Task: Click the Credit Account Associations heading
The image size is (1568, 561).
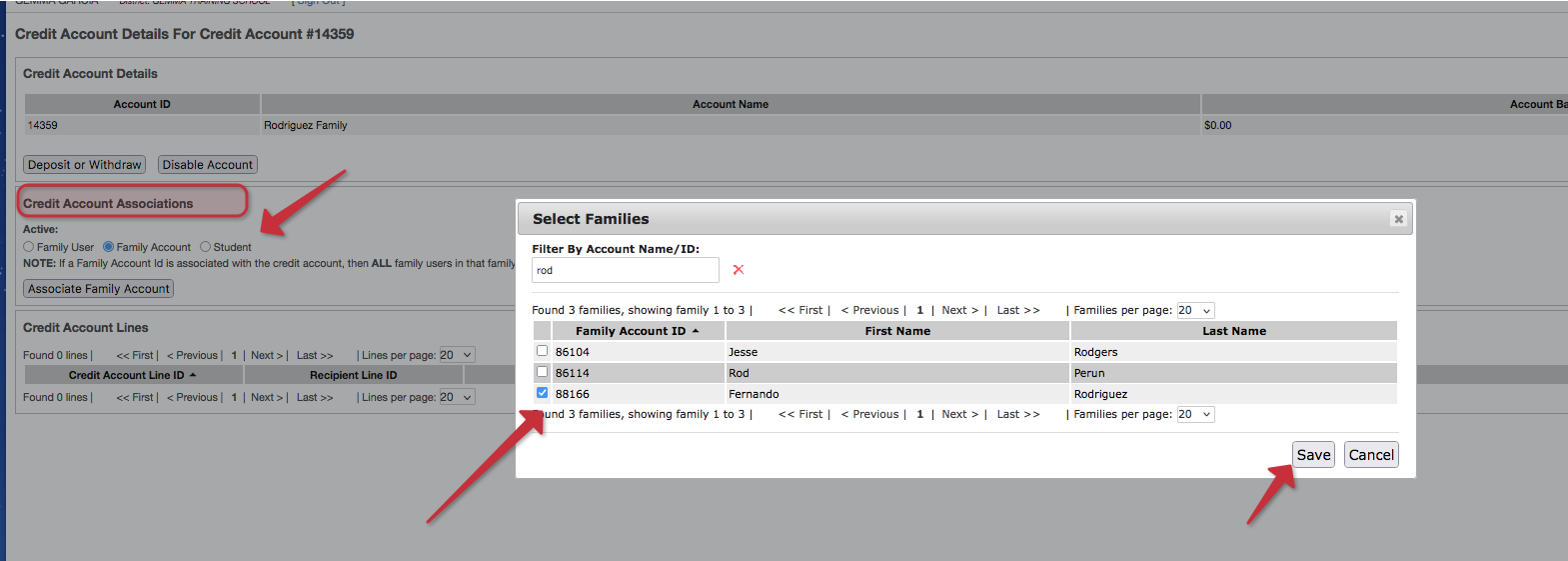Action: pos(108,203)
